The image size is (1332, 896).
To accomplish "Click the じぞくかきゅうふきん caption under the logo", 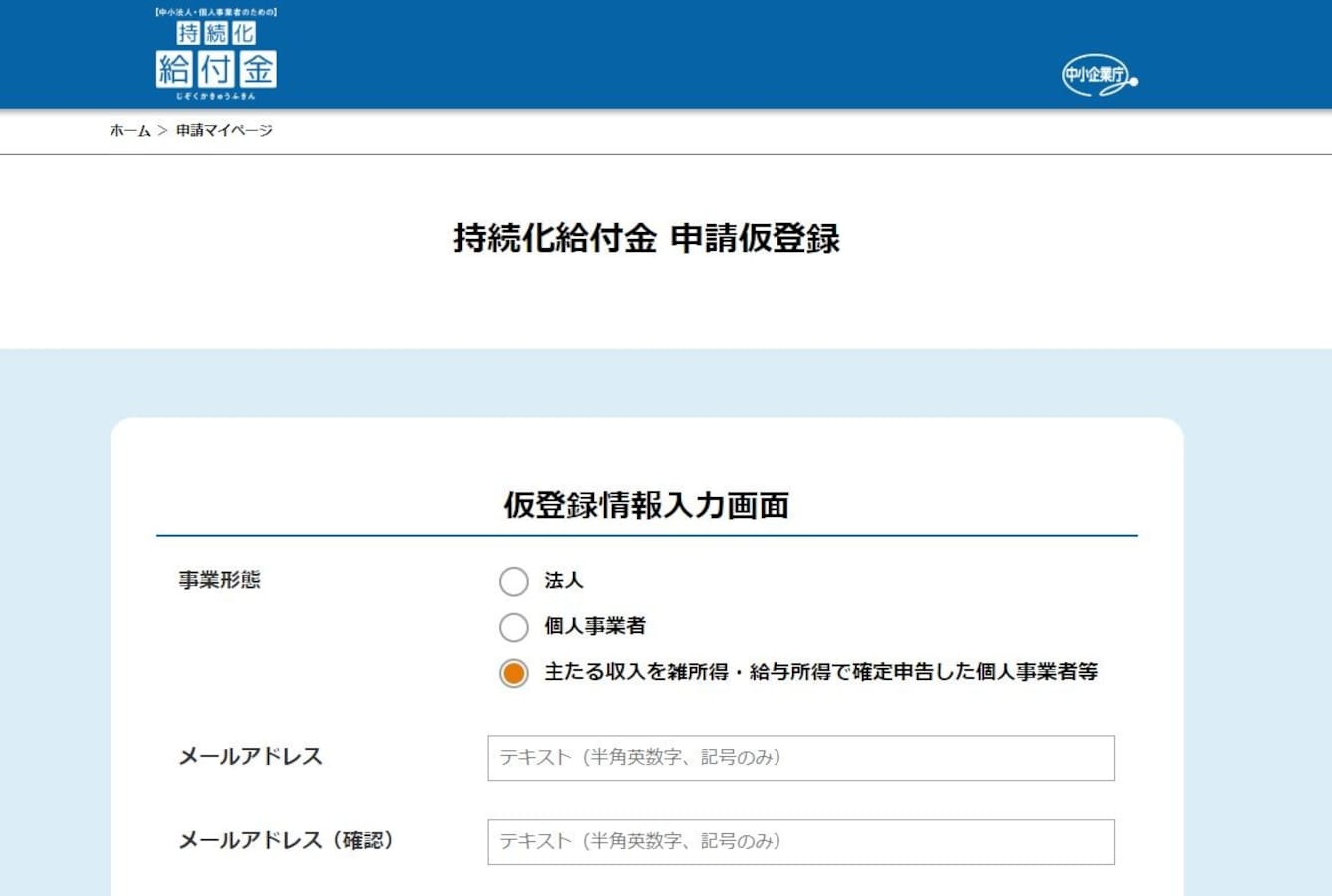I will click(216, 96).
